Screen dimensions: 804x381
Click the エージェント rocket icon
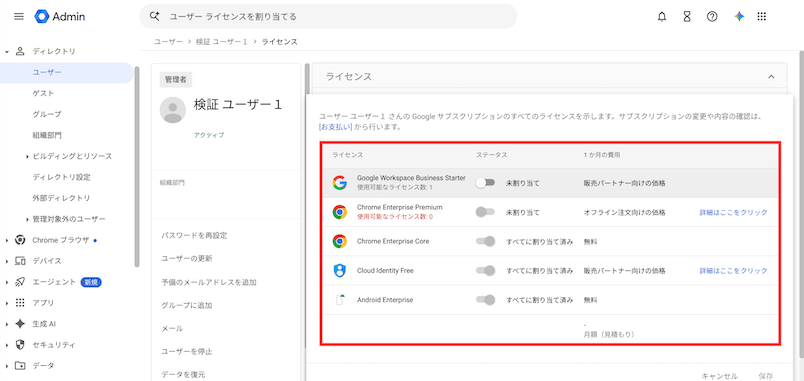tap(20, 282)
